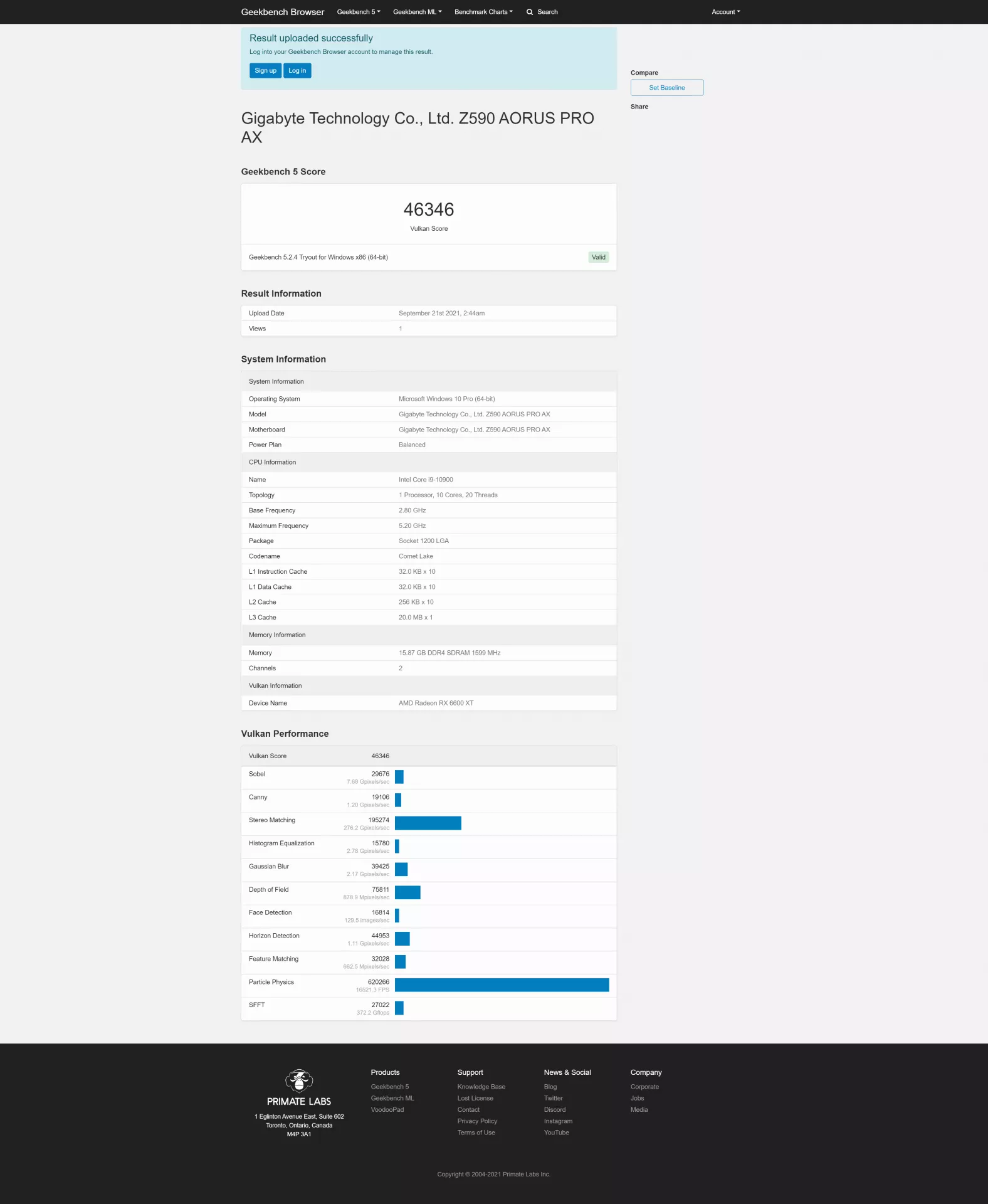The height and width of the screenshot is (1204, 988).
Task: Open the Blog link
Action: (x=550, y=1087)
